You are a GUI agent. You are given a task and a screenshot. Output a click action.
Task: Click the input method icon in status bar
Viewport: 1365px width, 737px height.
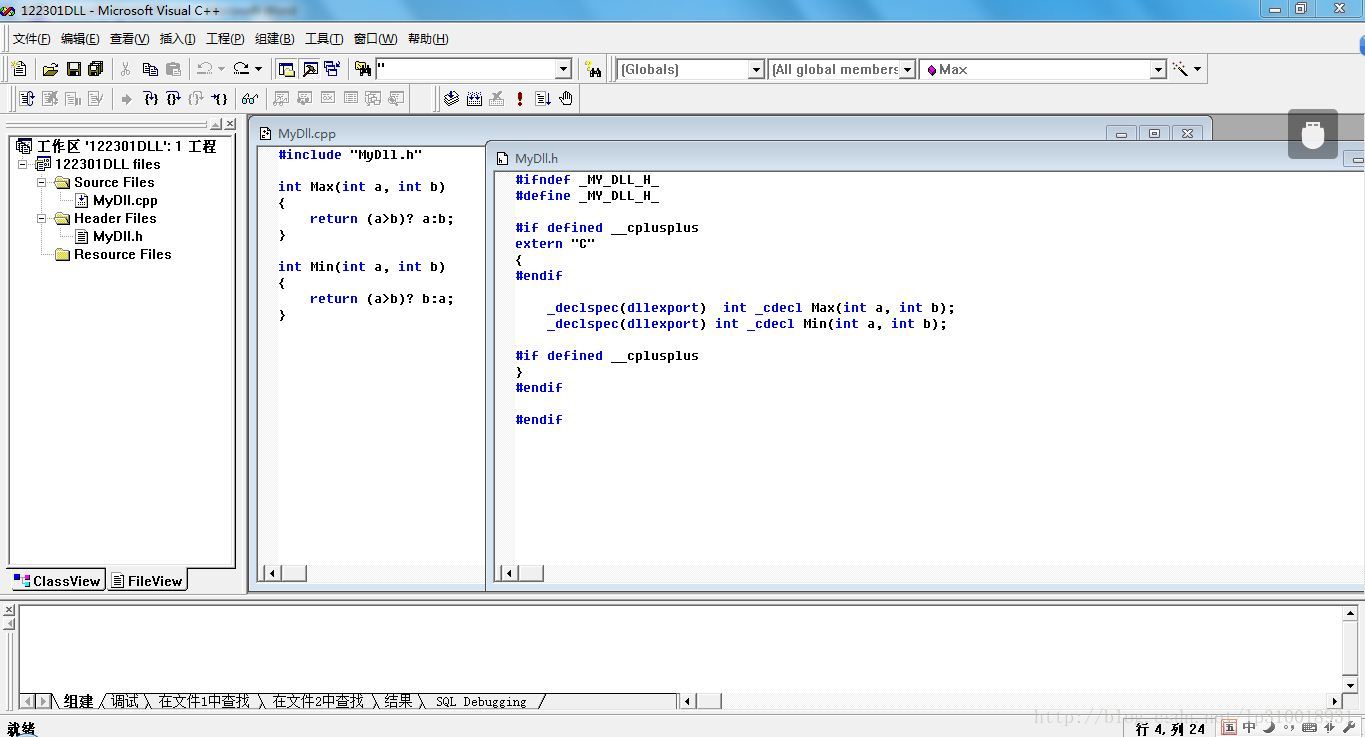[x=1229, y=728]
